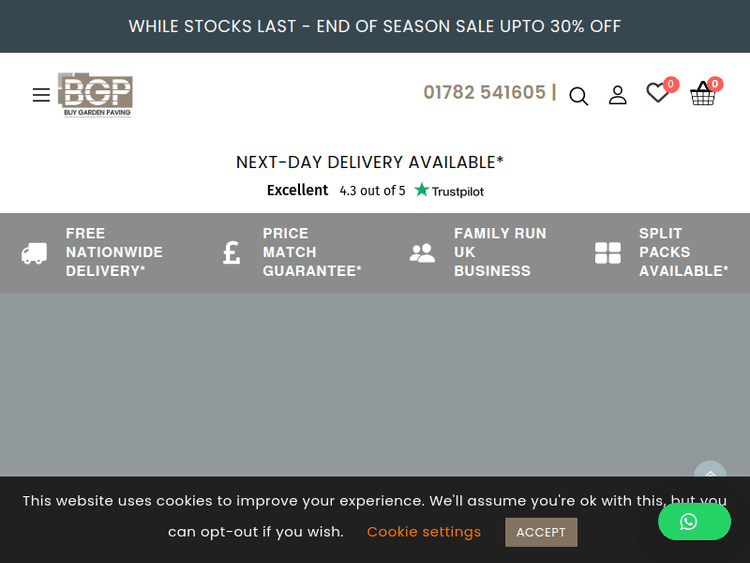This screenshot has height=563, width=750.
Task: Open the user account icon
Action: 618,95
